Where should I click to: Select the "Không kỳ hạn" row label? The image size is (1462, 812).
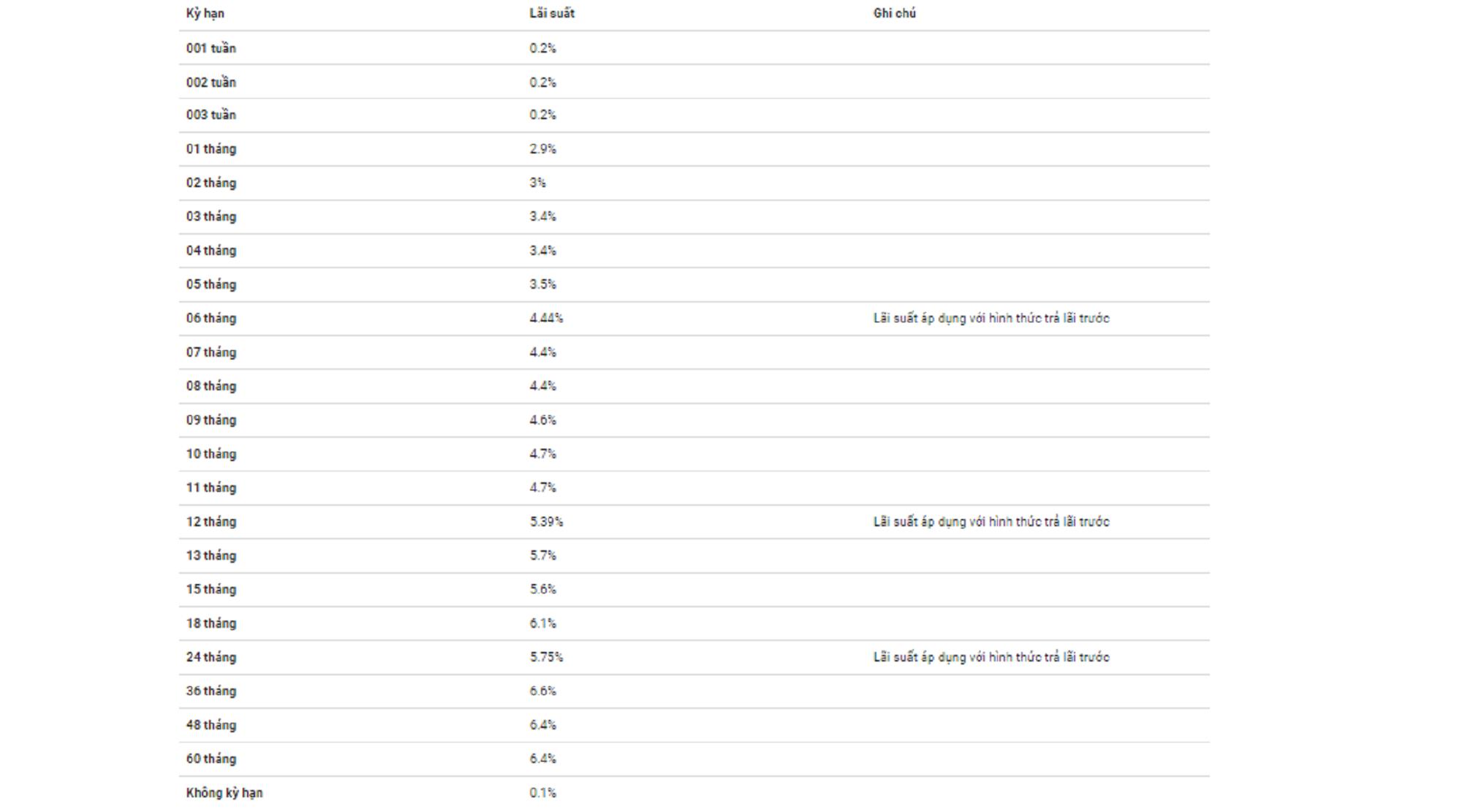224,793
